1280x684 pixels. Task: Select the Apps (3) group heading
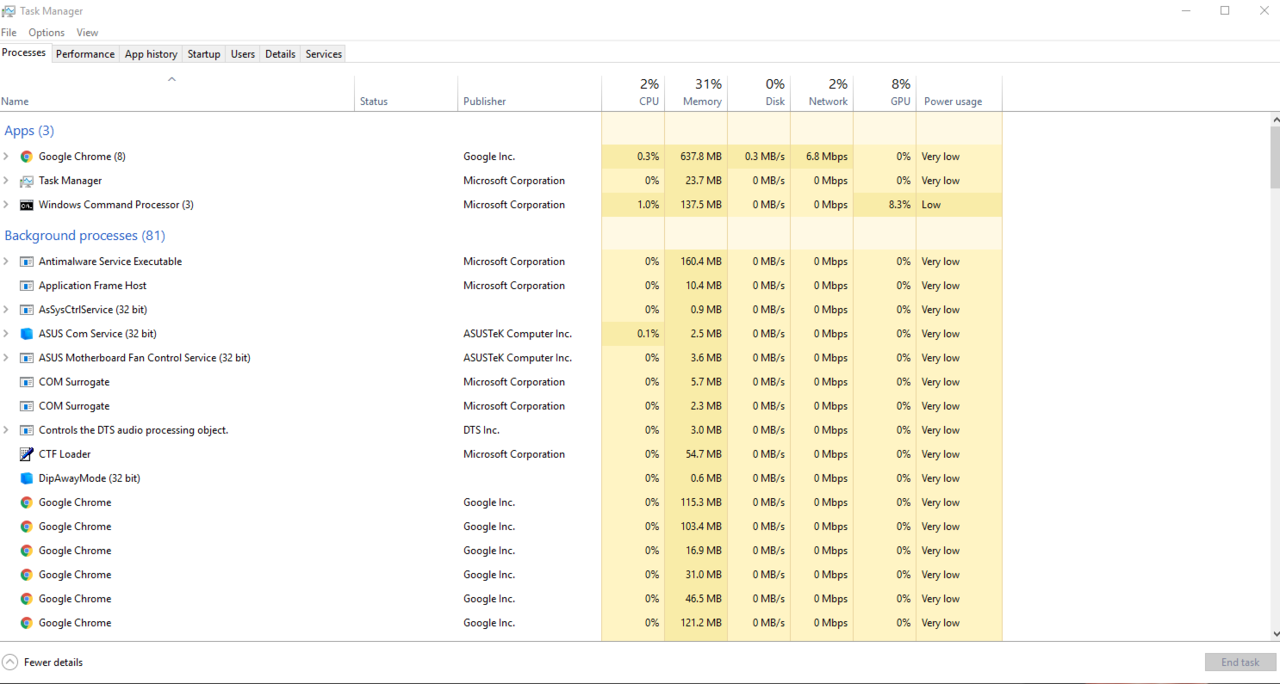click(29, 131)
